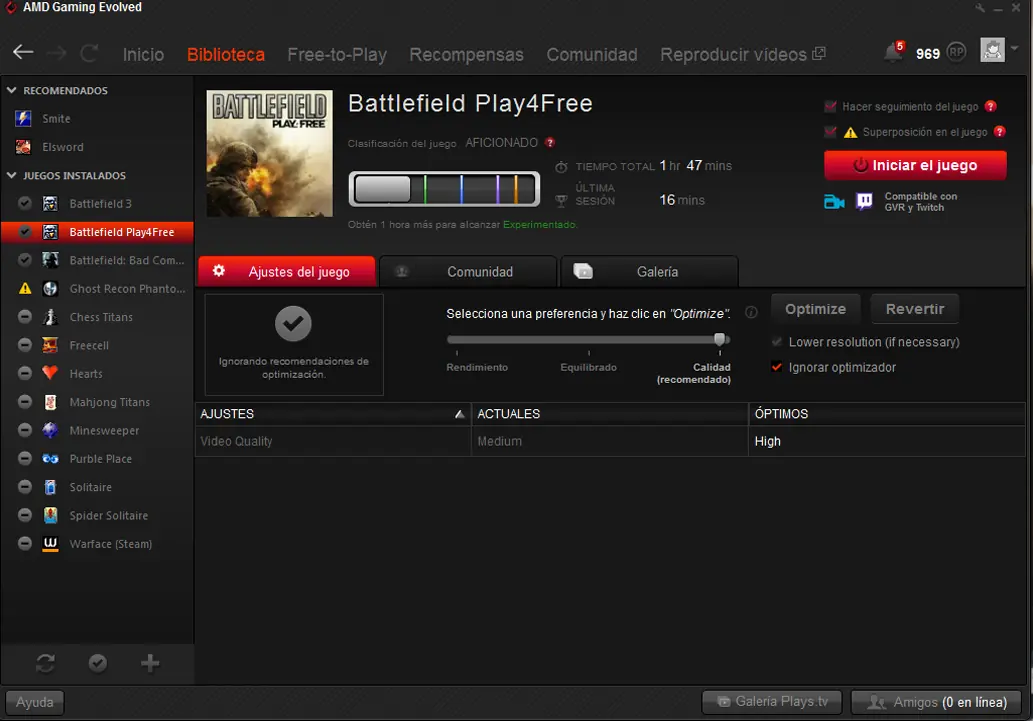Rescan games with the sync icon
Image resolution: width=1033 pixels, height=721 pixels.
(45, 663)
